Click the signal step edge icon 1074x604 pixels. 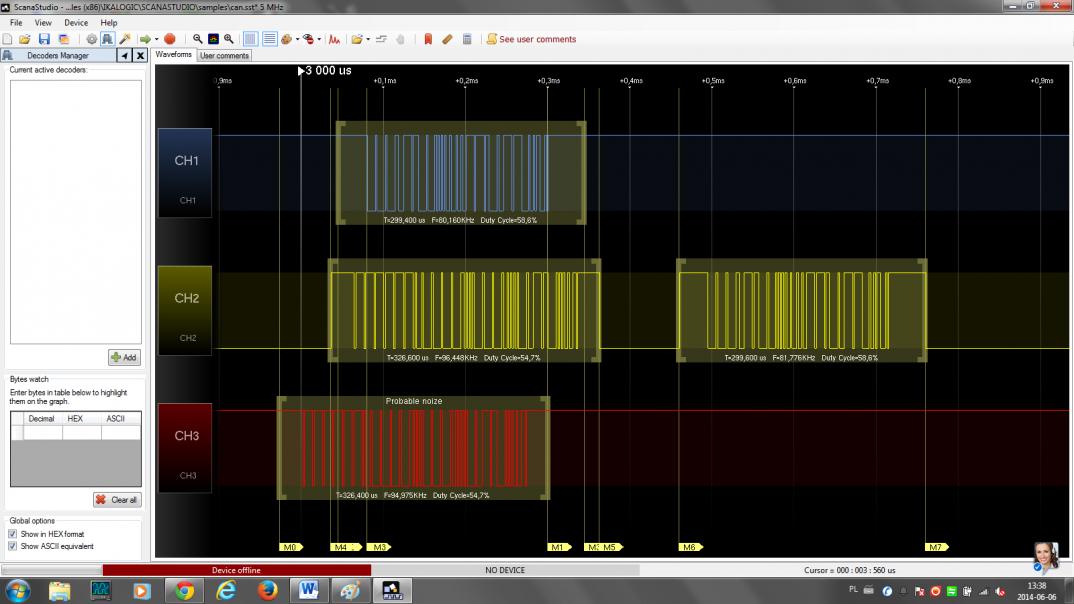[382, 39]
